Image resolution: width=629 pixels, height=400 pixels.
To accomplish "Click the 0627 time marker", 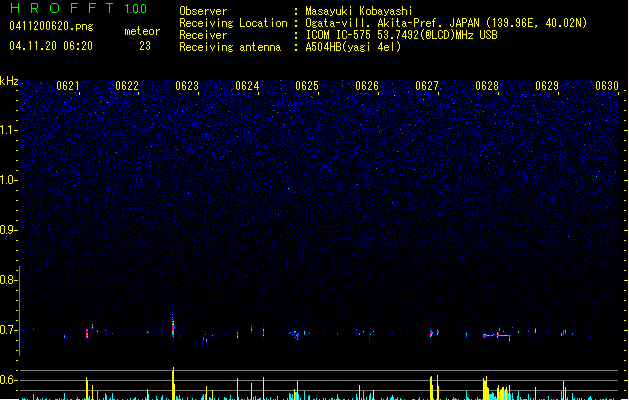I will click(x=427, y=86).
